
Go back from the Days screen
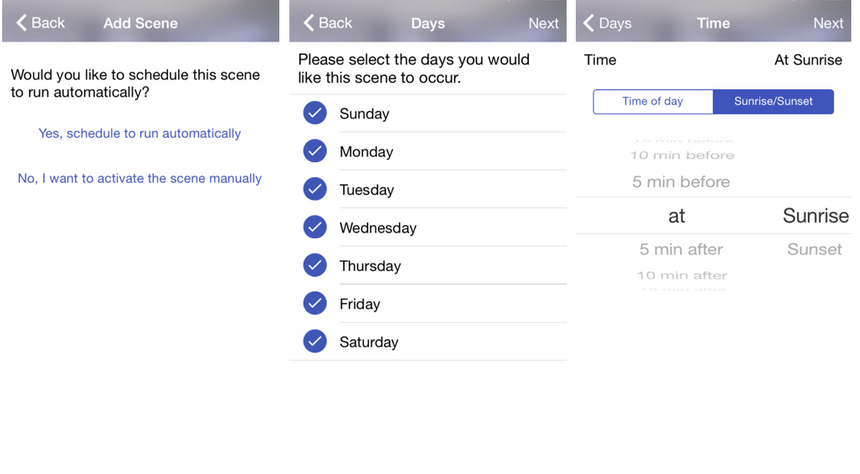pyautogui.click(x=328, y=22)
